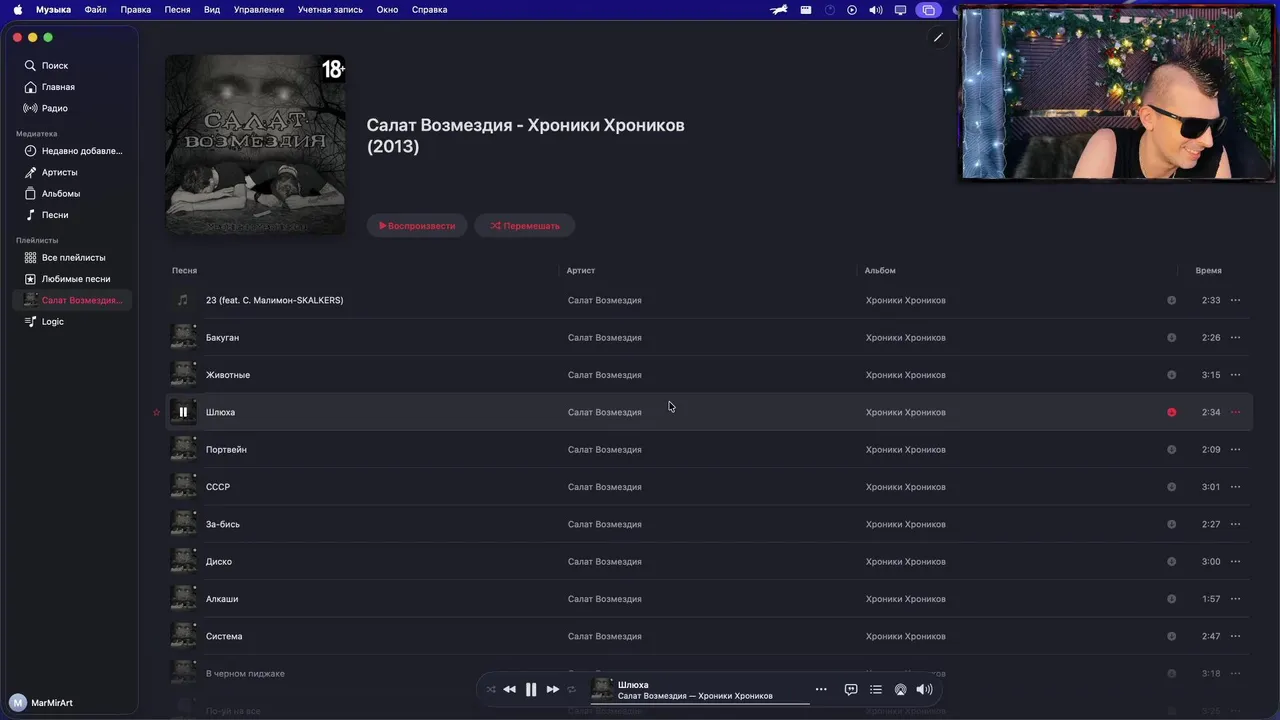Click the pencil edit icon
1280x720 pixels.
tap(938, 37)
